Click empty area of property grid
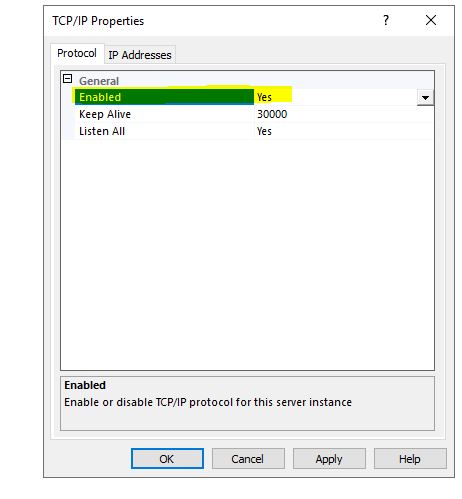462x499 pixels. [x=247, y=253]
